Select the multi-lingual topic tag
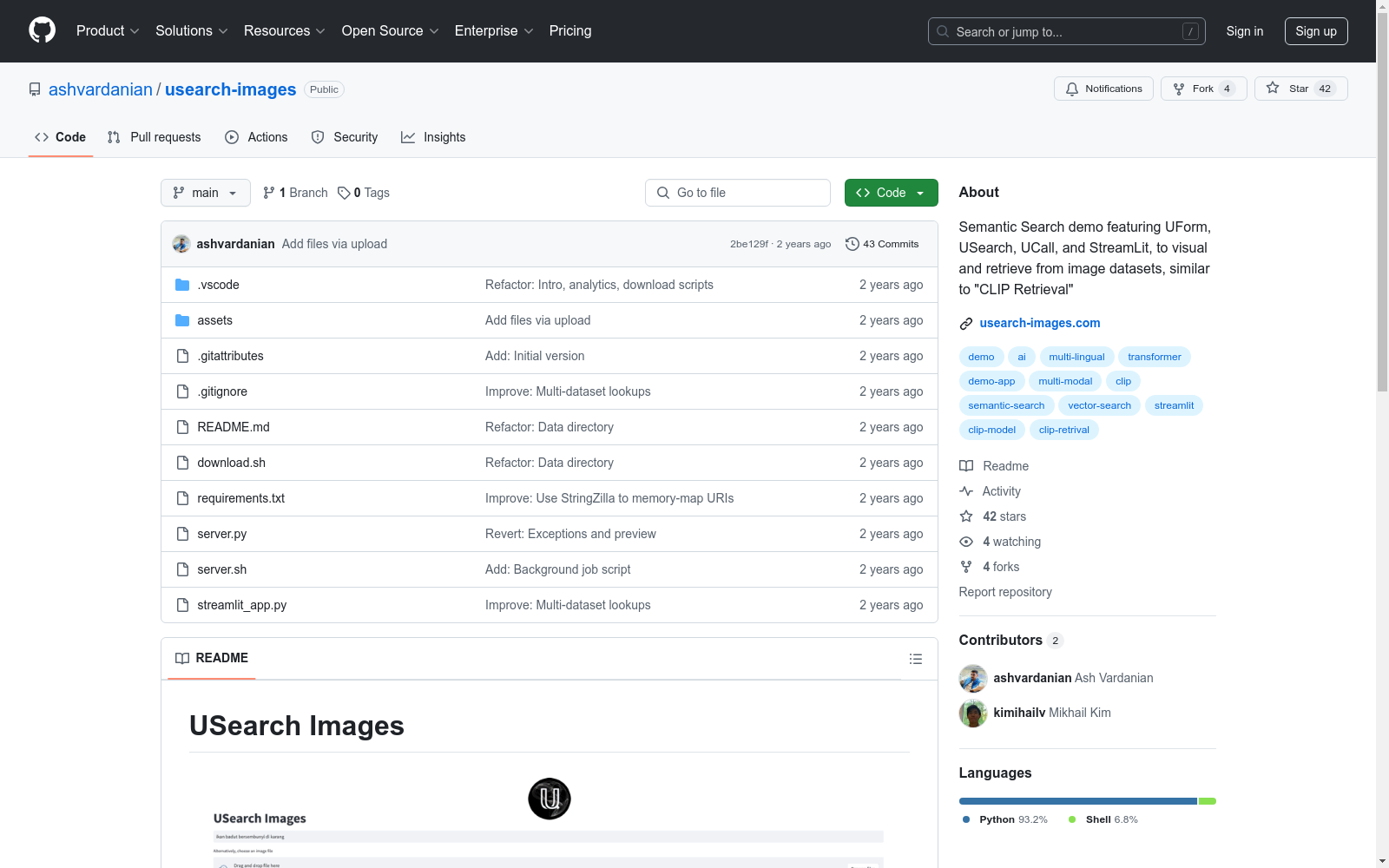This screenshot has height=868, width=1389. coord(1076,357)
